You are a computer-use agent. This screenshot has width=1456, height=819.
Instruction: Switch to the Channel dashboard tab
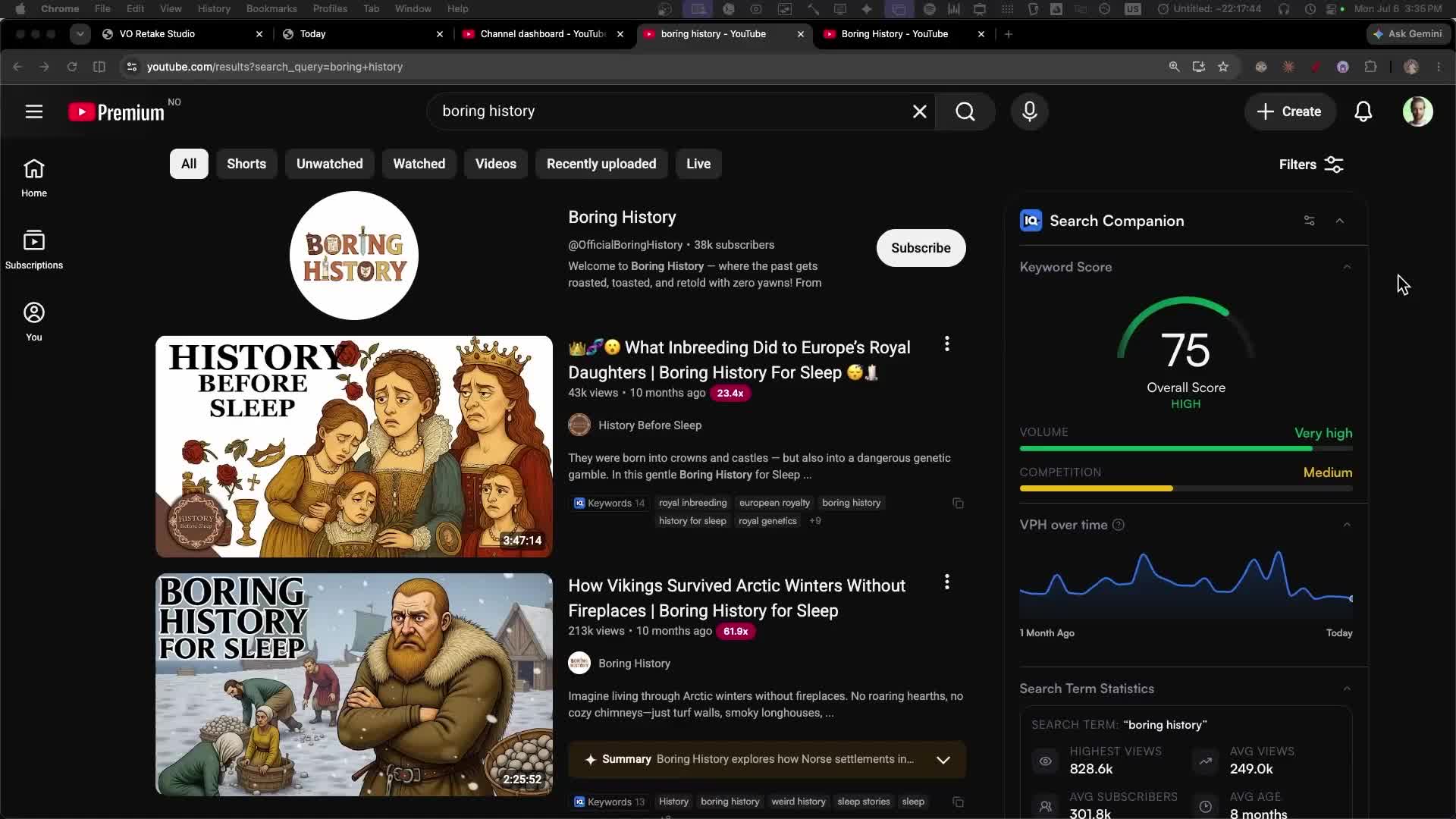pos(543,34)
